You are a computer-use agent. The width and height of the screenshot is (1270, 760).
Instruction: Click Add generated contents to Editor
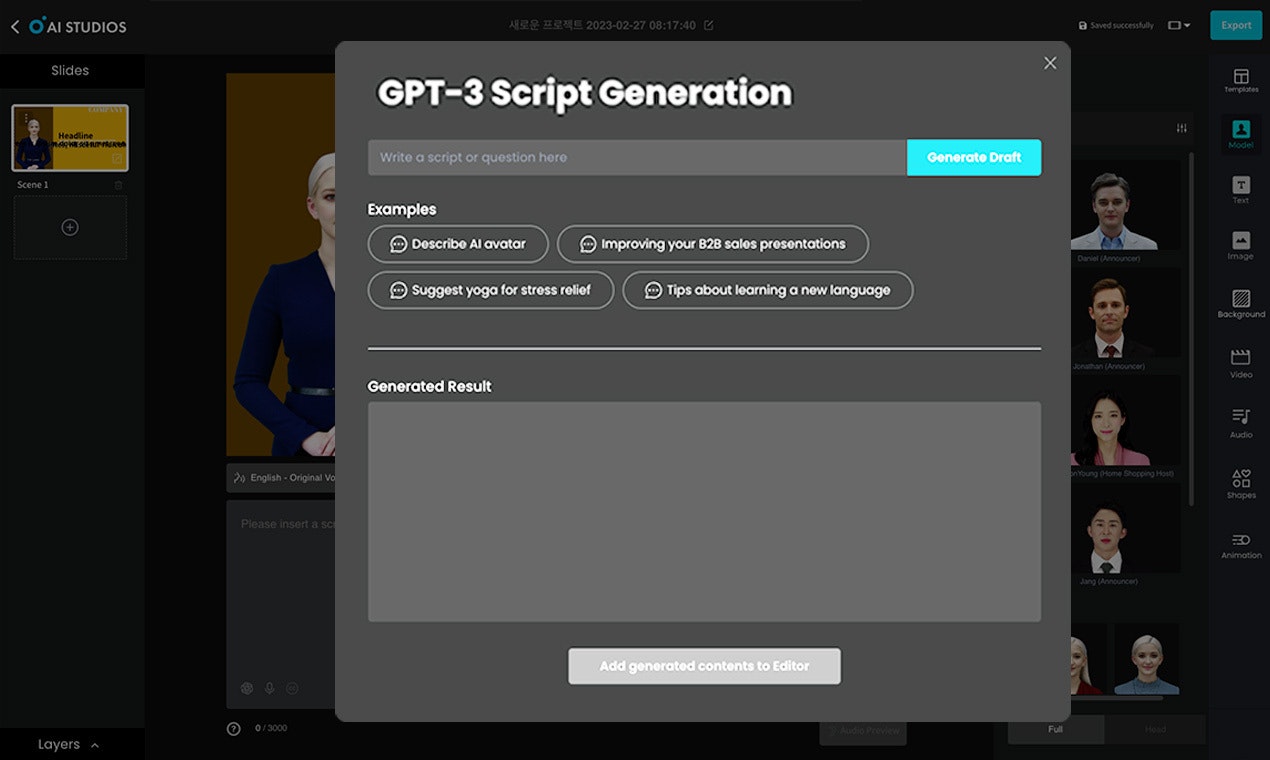(x=704, y=666)
